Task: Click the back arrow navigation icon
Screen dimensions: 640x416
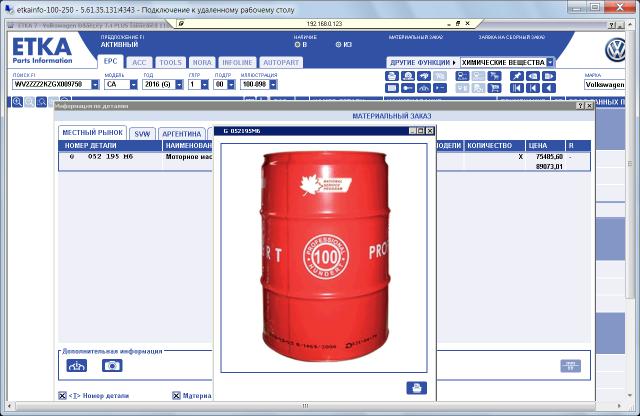Action: 549,88
